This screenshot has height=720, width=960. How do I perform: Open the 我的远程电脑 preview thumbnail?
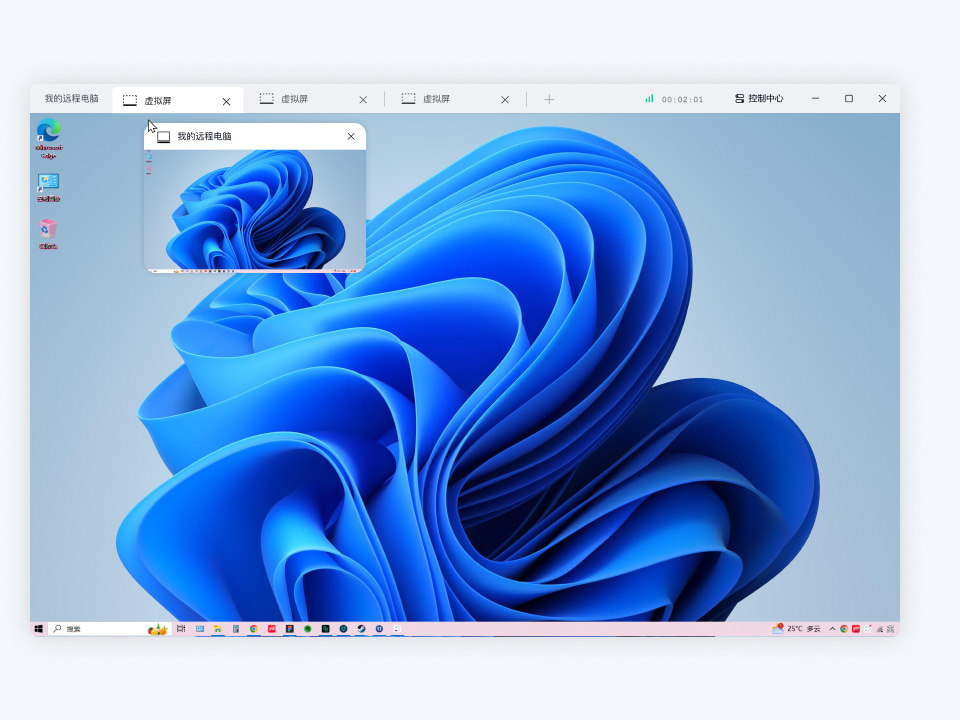pos(255,210)
